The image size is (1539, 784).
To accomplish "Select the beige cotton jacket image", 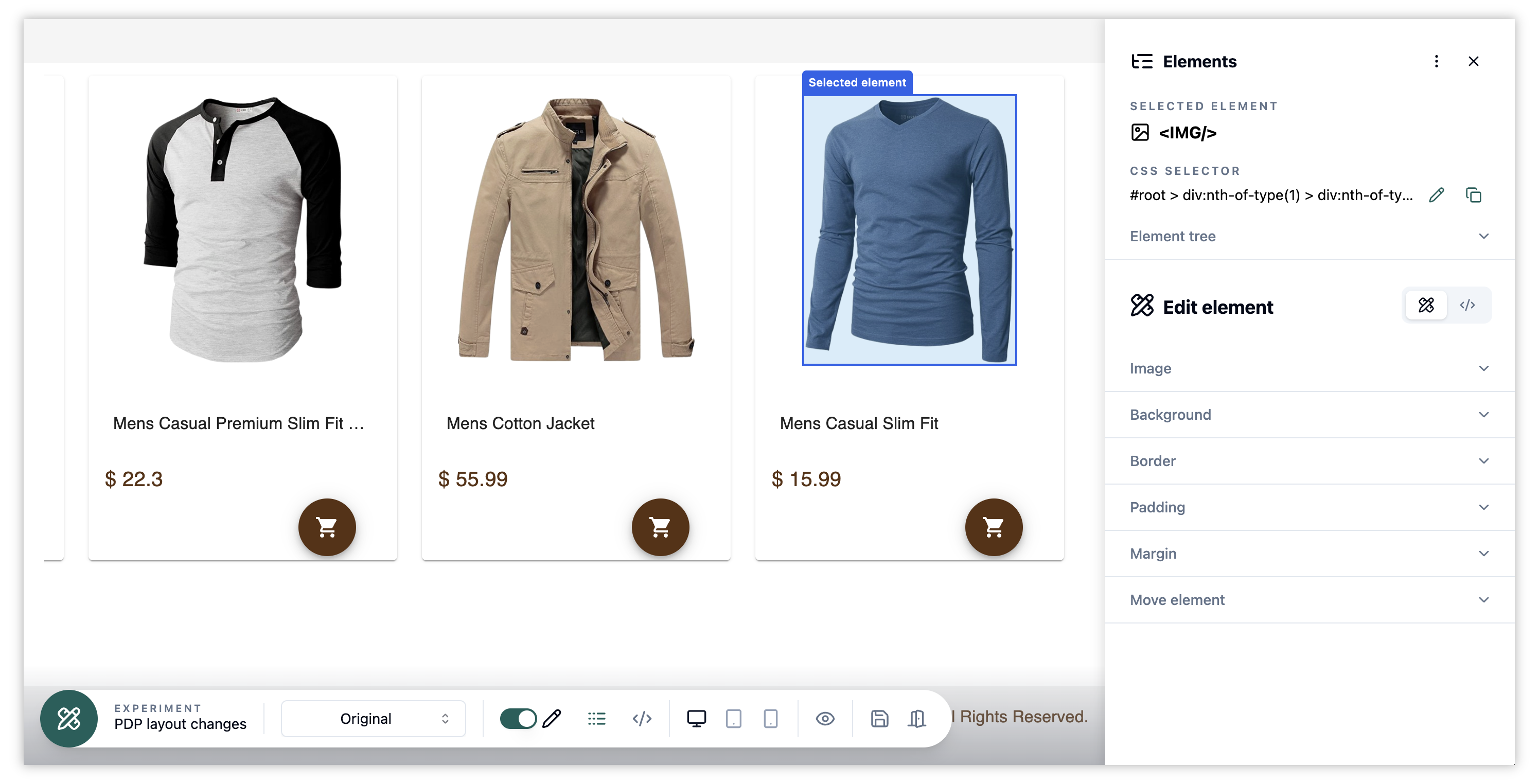I will [x=575, y=230].
